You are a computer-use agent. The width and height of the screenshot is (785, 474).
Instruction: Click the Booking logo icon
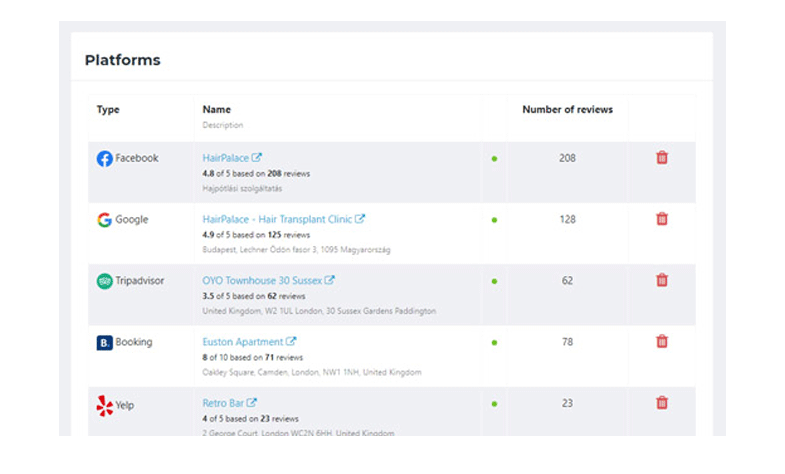click(104, 343)
